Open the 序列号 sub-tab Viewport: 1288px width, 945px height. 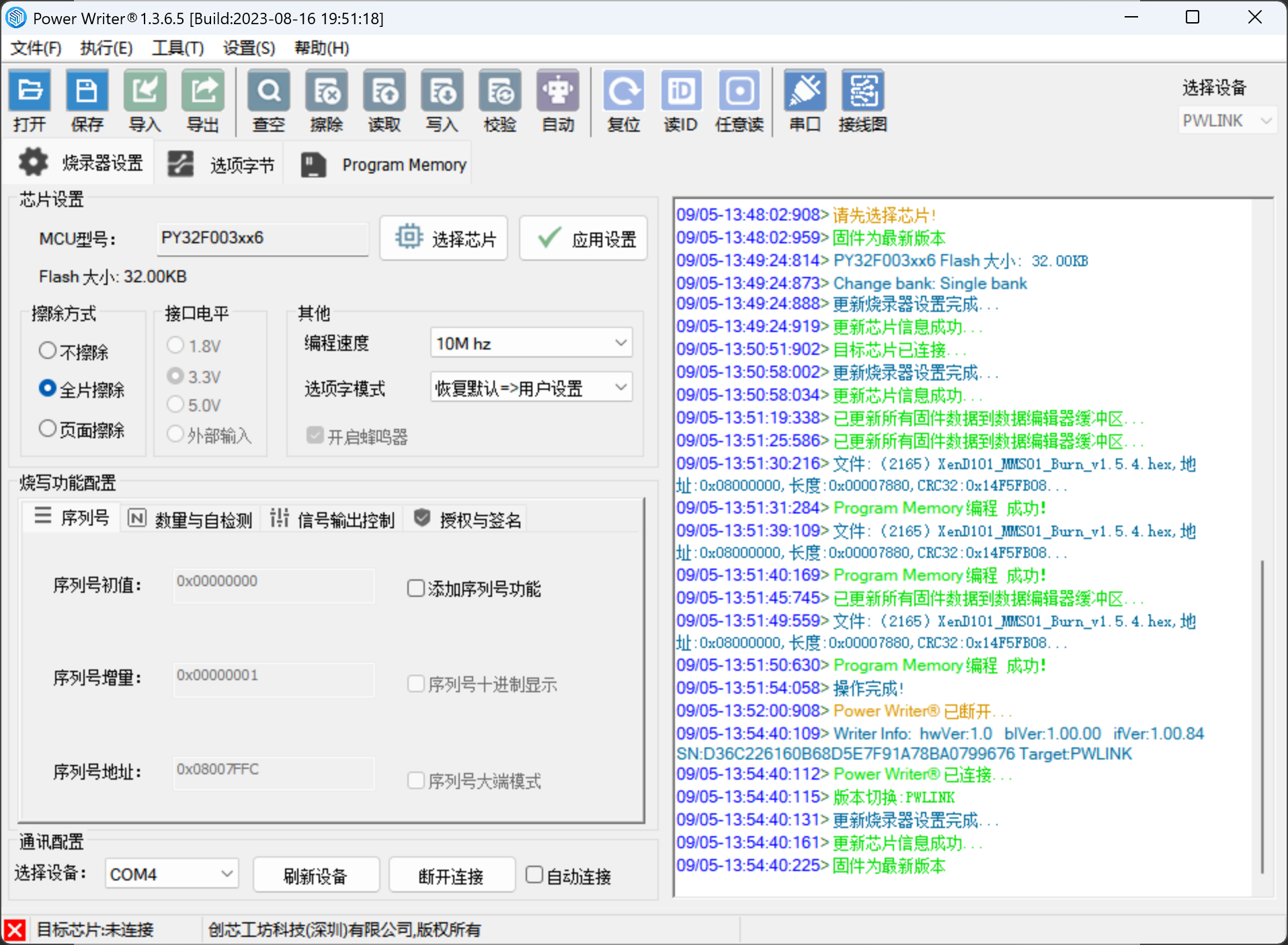point(71,518)
